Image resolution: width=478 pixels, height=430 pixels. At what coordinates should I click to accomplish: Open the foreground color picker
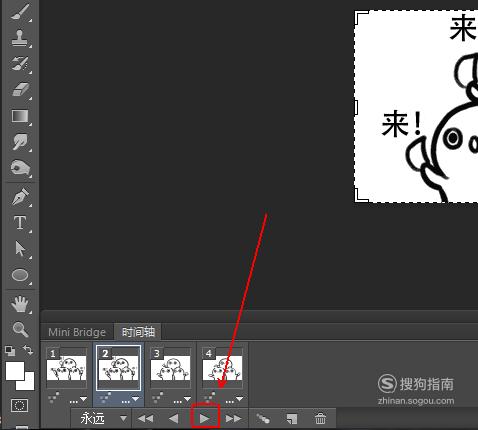(x=15, y=371)
